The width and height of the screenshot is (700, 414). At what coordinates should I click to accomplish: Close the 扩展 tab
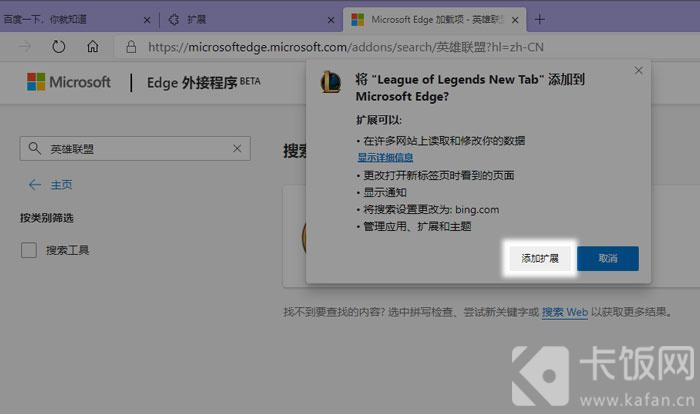coord(331,20)
